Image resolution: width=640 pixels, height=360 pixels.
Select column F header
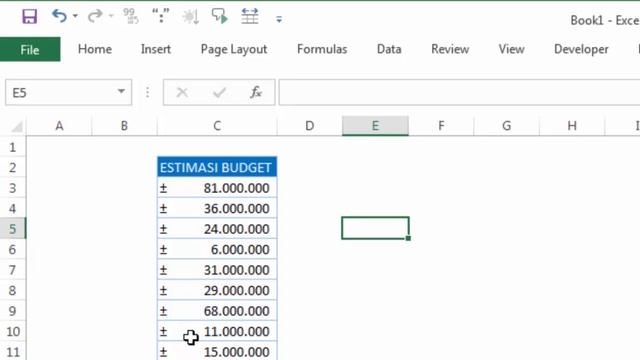coord(441,126)
